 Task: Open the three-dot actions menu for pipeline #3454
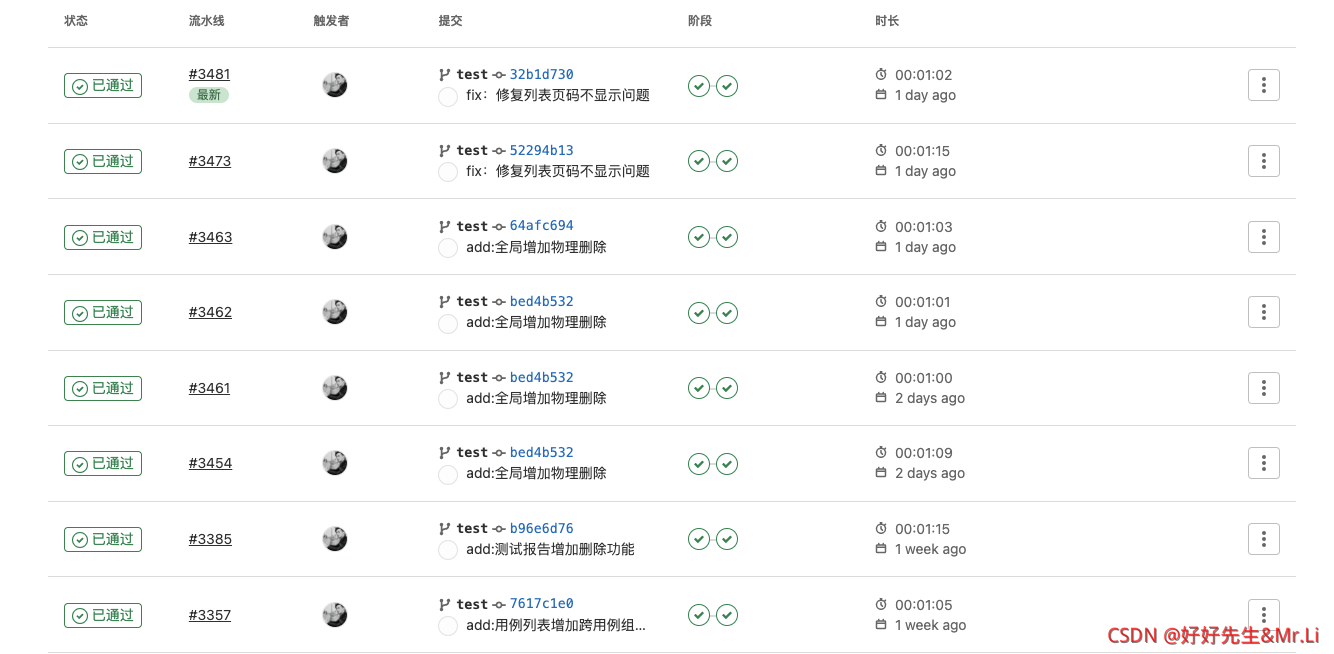point(1264,463)
